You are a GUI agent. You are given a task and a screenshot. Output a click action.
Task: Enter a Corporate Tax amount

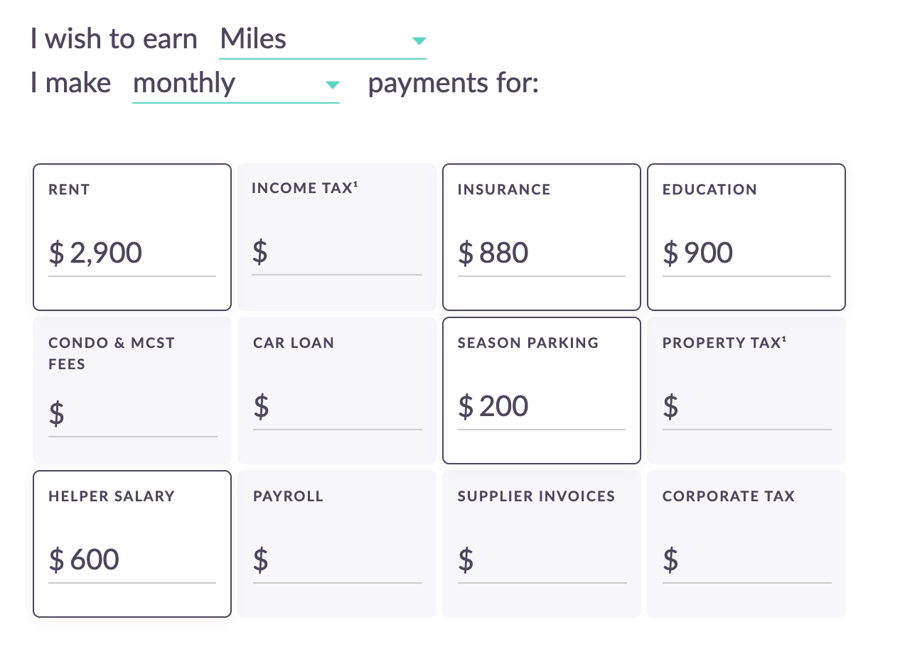click(755, 560)
